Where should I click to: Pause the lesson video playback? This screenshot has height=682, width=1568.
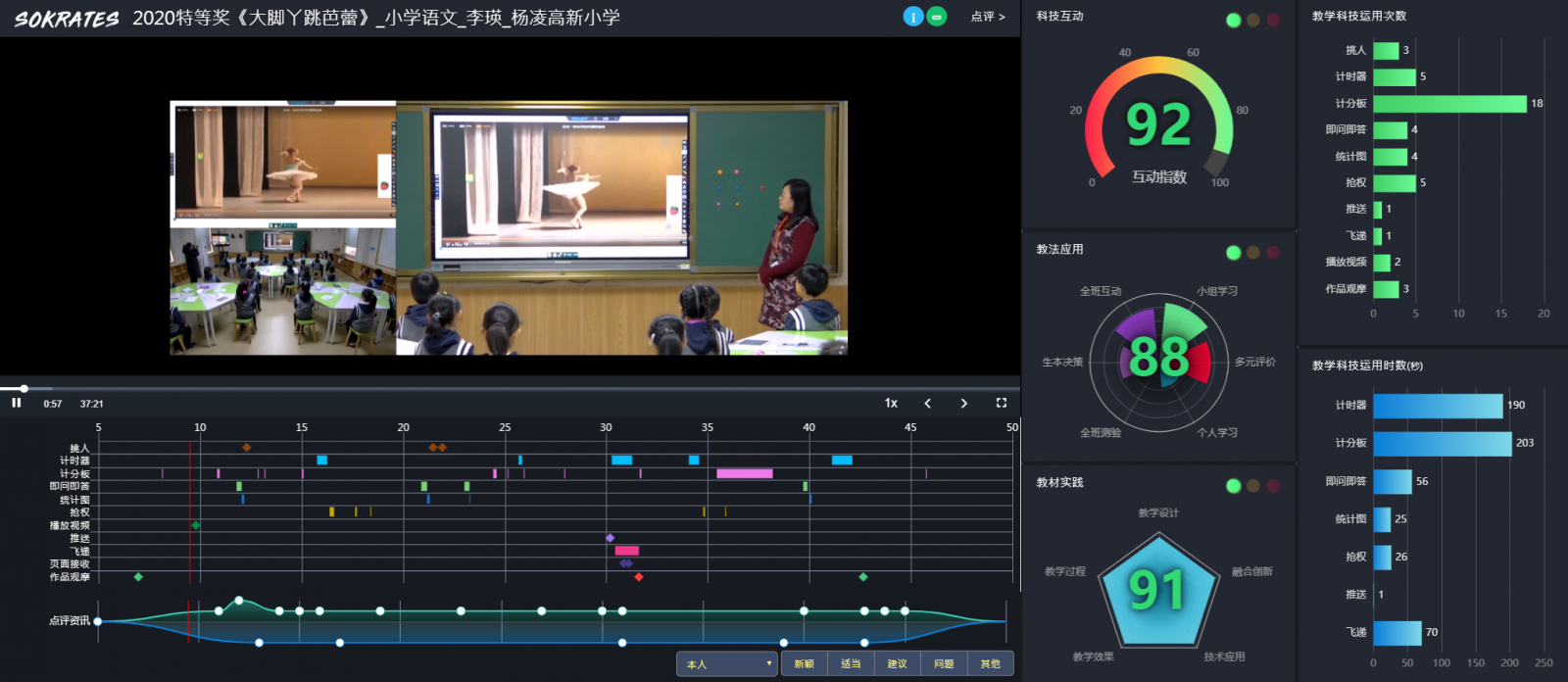click(17, 403)
